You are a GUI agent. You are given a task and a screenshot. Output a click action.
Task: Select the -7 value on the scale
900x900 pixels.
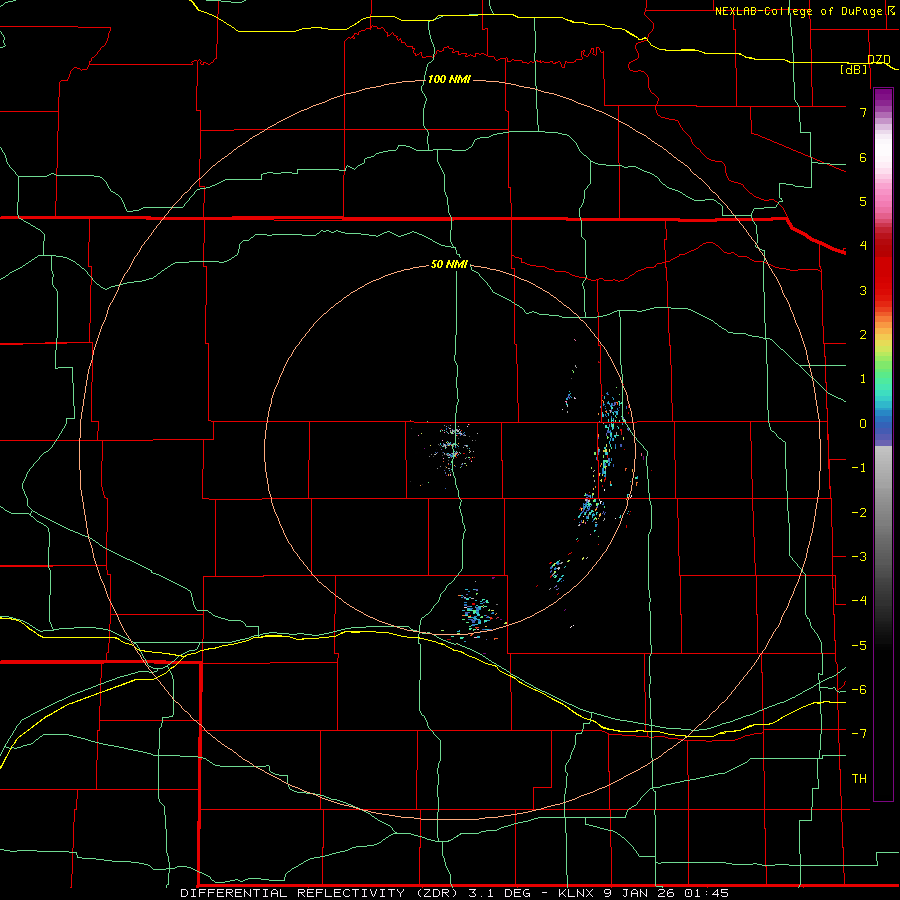859,734
